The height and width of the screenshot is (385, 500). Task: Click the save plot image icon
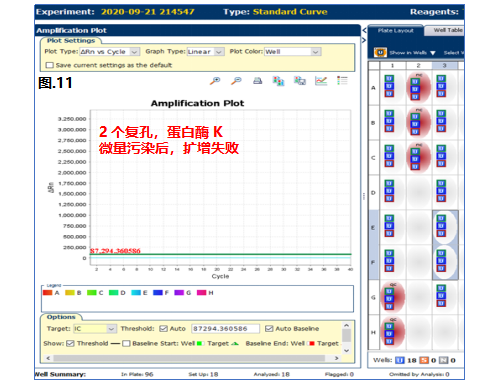[x=300, y=81]
